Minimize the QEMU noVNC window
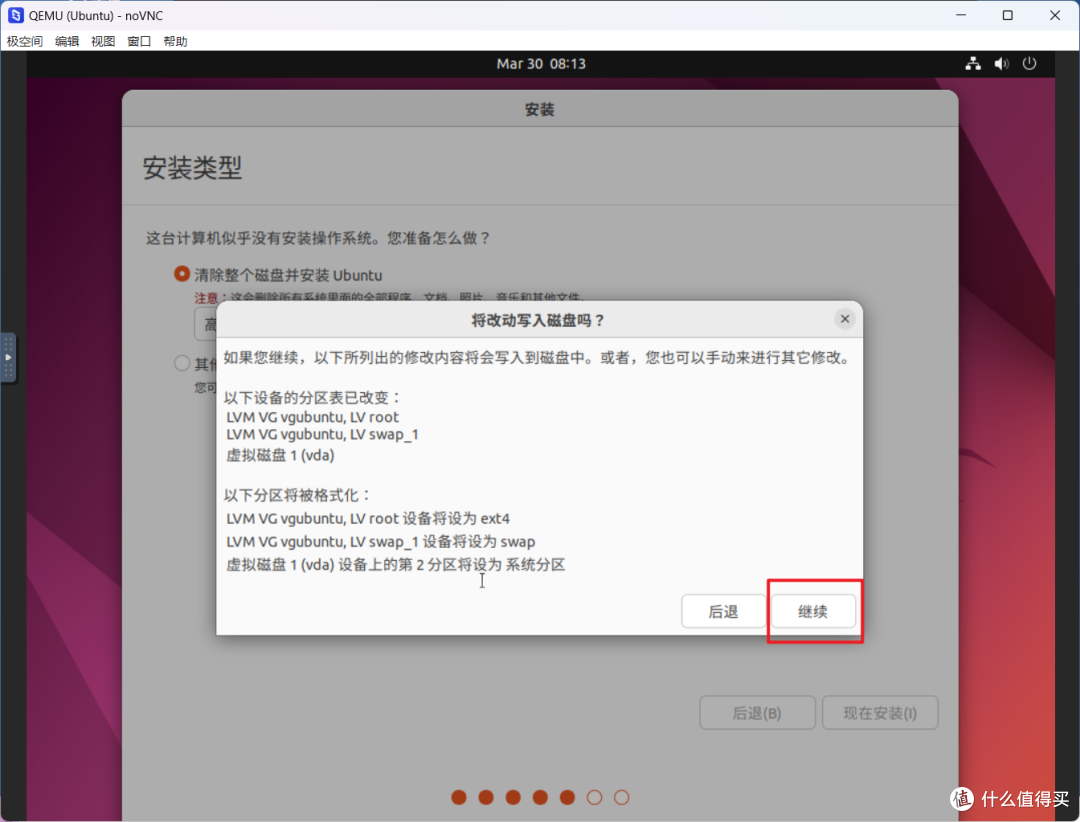Image resolution: width=1080 pixels, height=822 pixels. pos(961,15)
